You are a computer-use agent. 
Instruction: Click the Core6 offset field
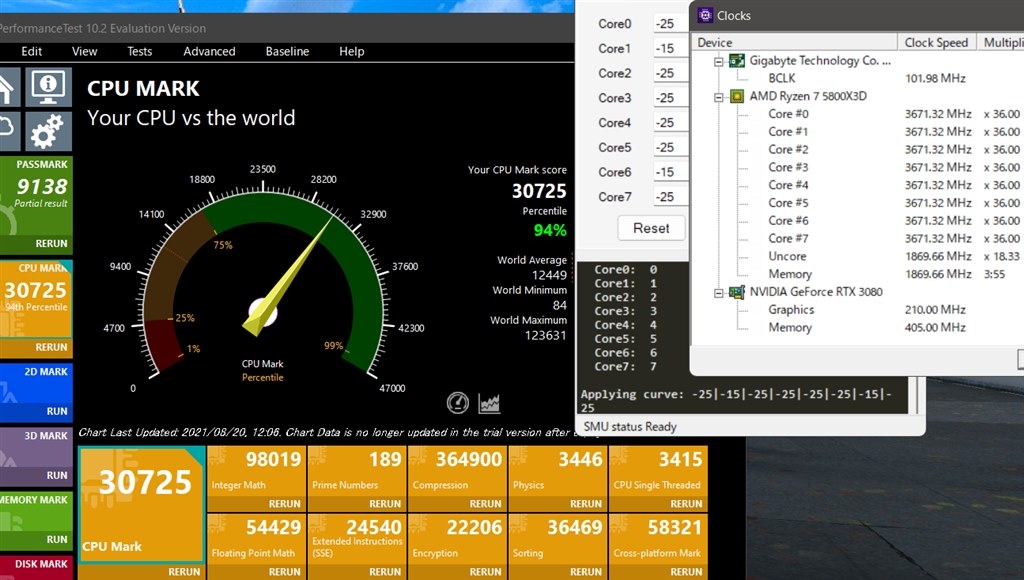(x=671, y=172)
